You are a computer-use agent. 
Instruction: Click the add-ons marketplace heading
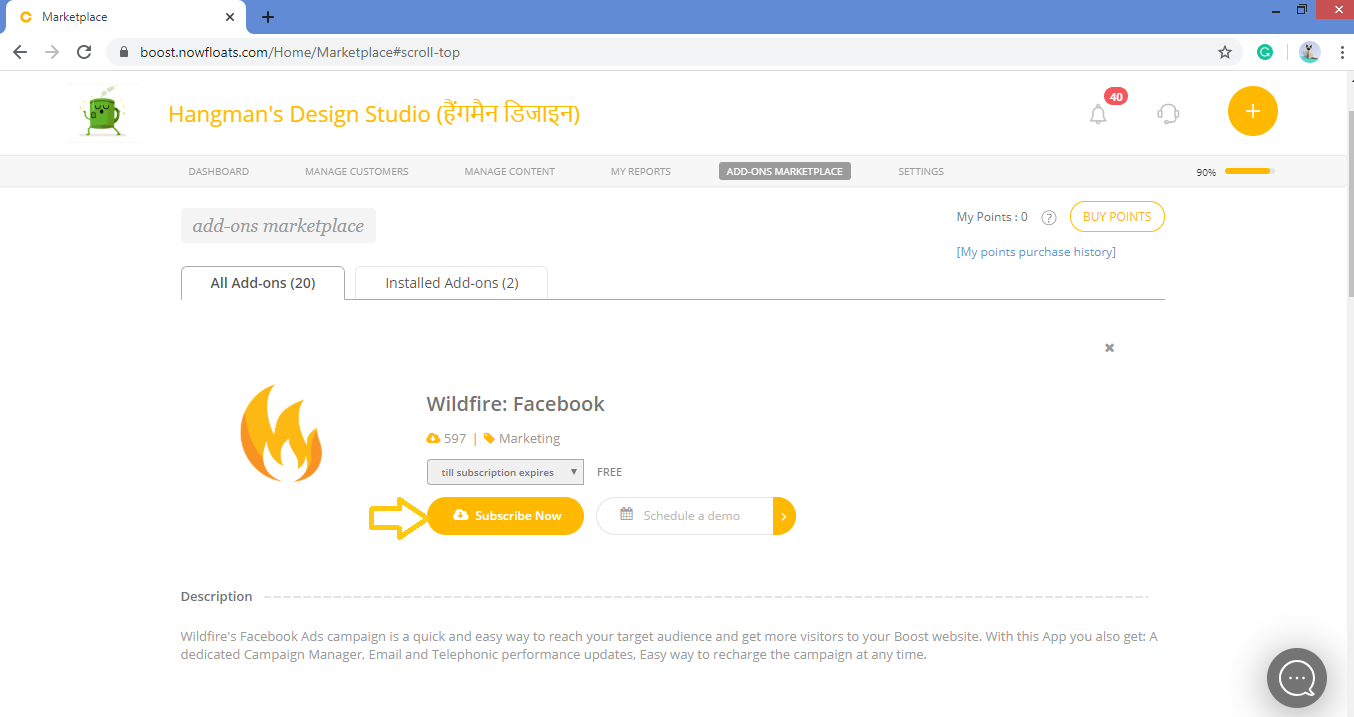[x=278, y=226]
